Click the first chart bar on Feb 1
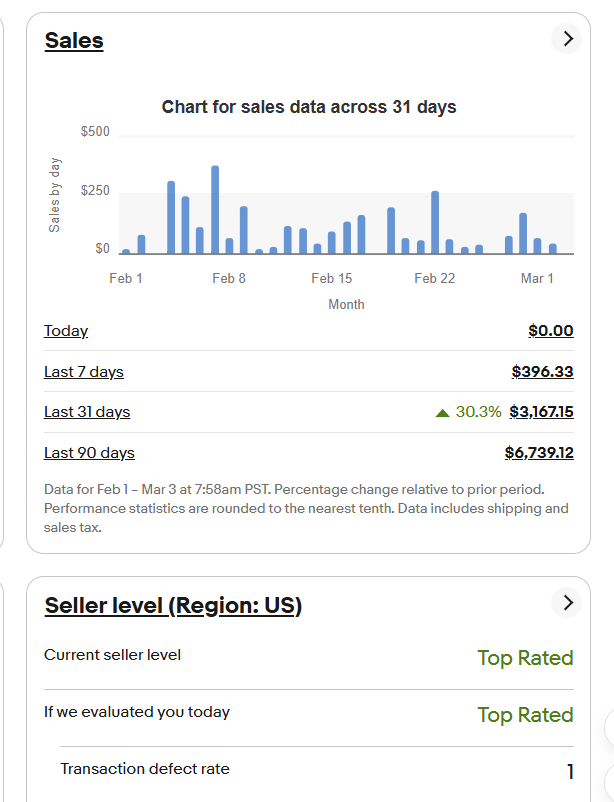 pos(124,249)
